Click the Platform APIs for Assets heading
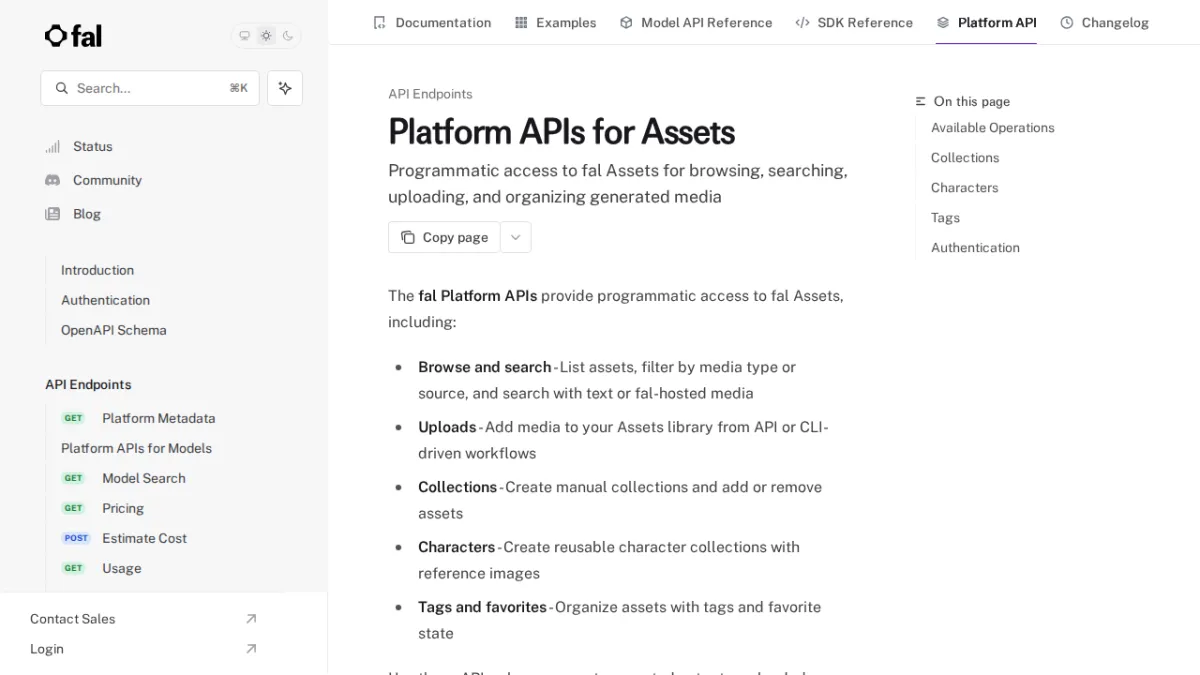This screenshot has height=675, width=1200. point(561,132)
